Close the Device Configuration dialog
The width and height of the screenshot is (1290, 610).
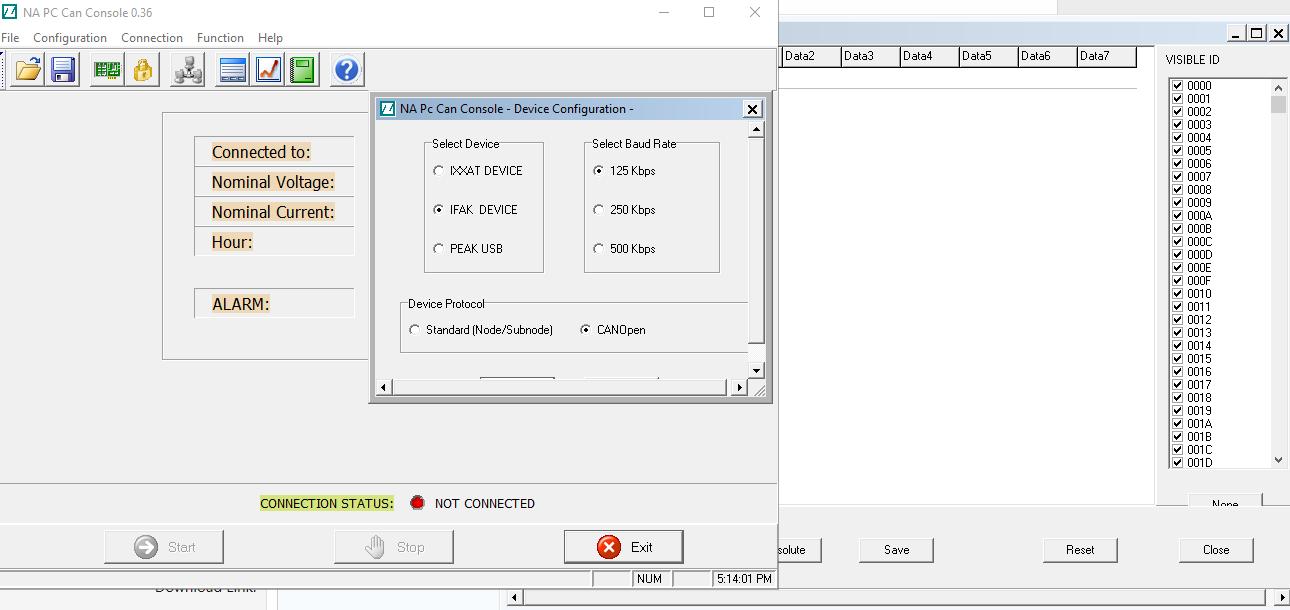[x=753, y=109]
